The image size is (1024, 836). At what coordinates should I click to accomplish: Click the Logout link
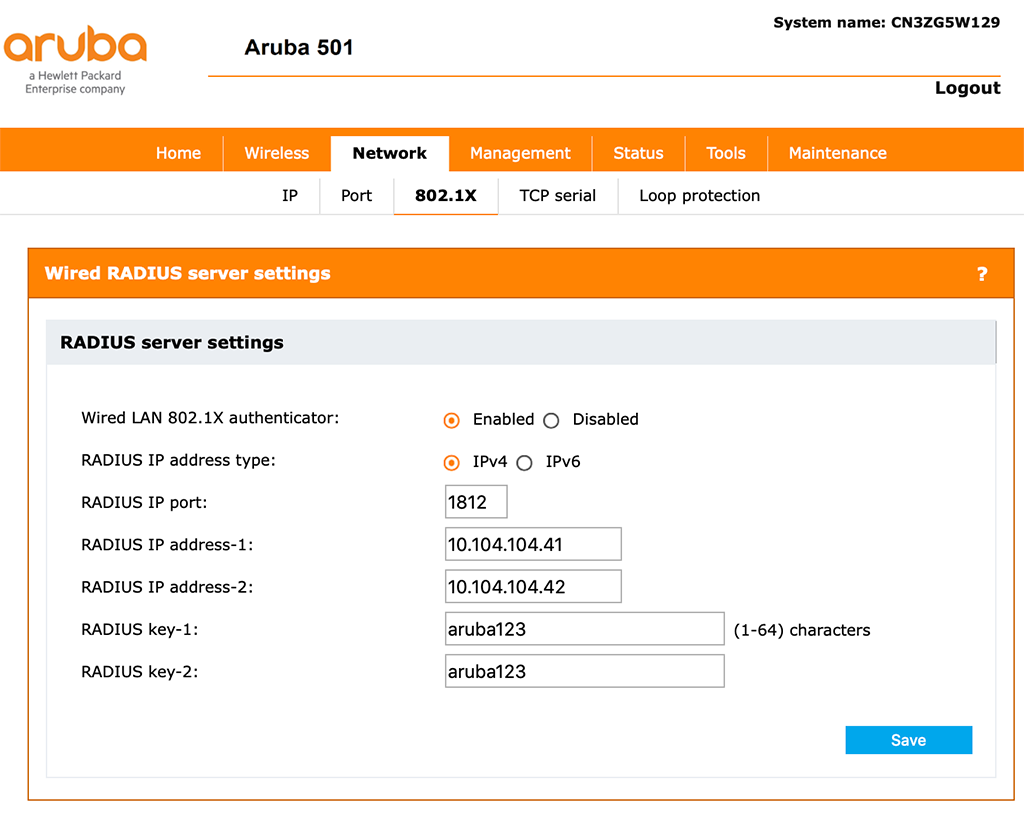pos(967,88)
